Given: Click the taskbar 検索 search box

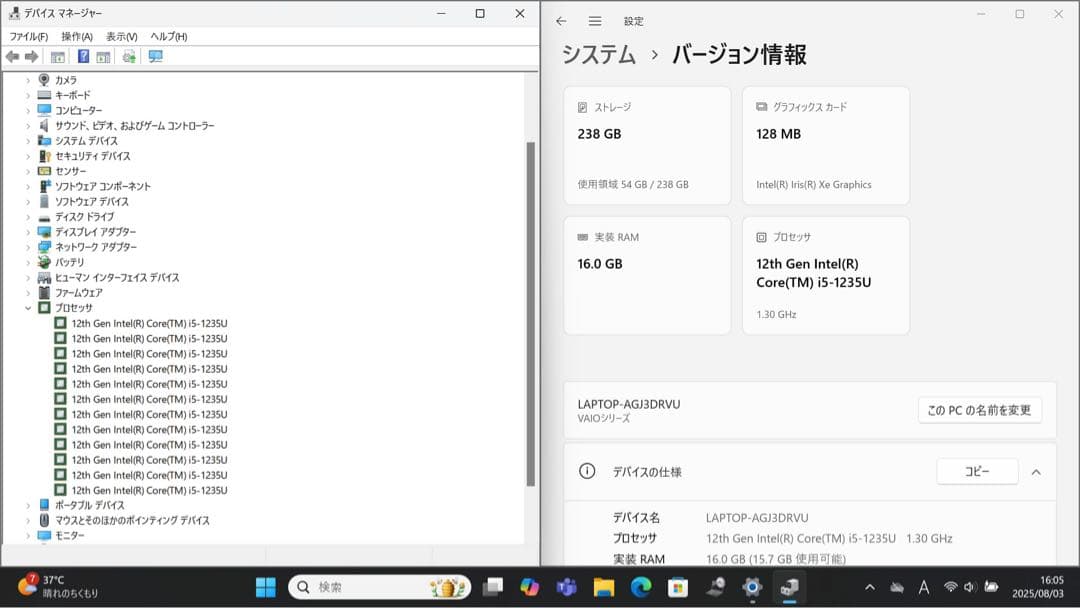Looking at the screenshot, I should 380,587.
